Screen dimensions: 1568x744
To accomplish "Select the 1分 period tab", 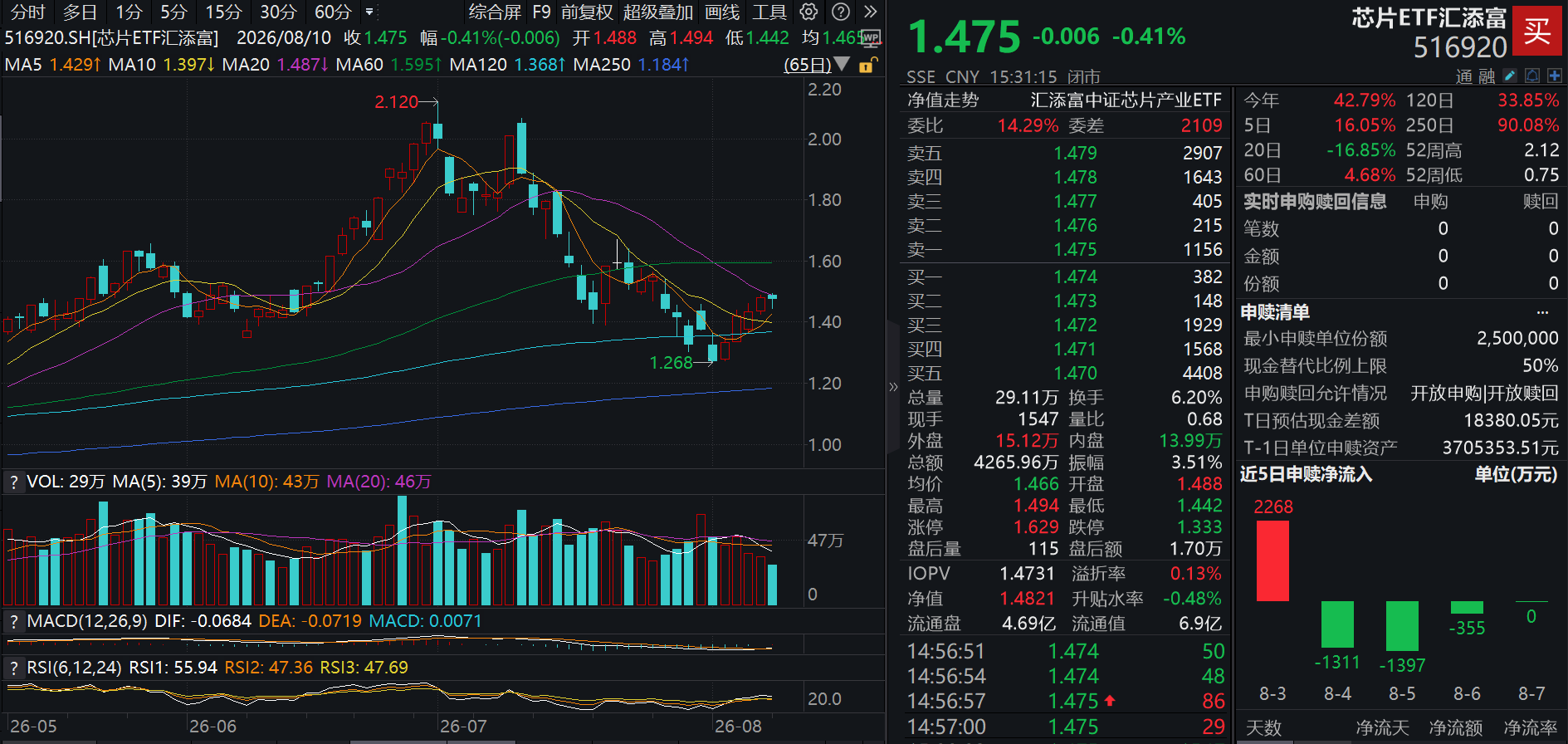I will point(129,12).
